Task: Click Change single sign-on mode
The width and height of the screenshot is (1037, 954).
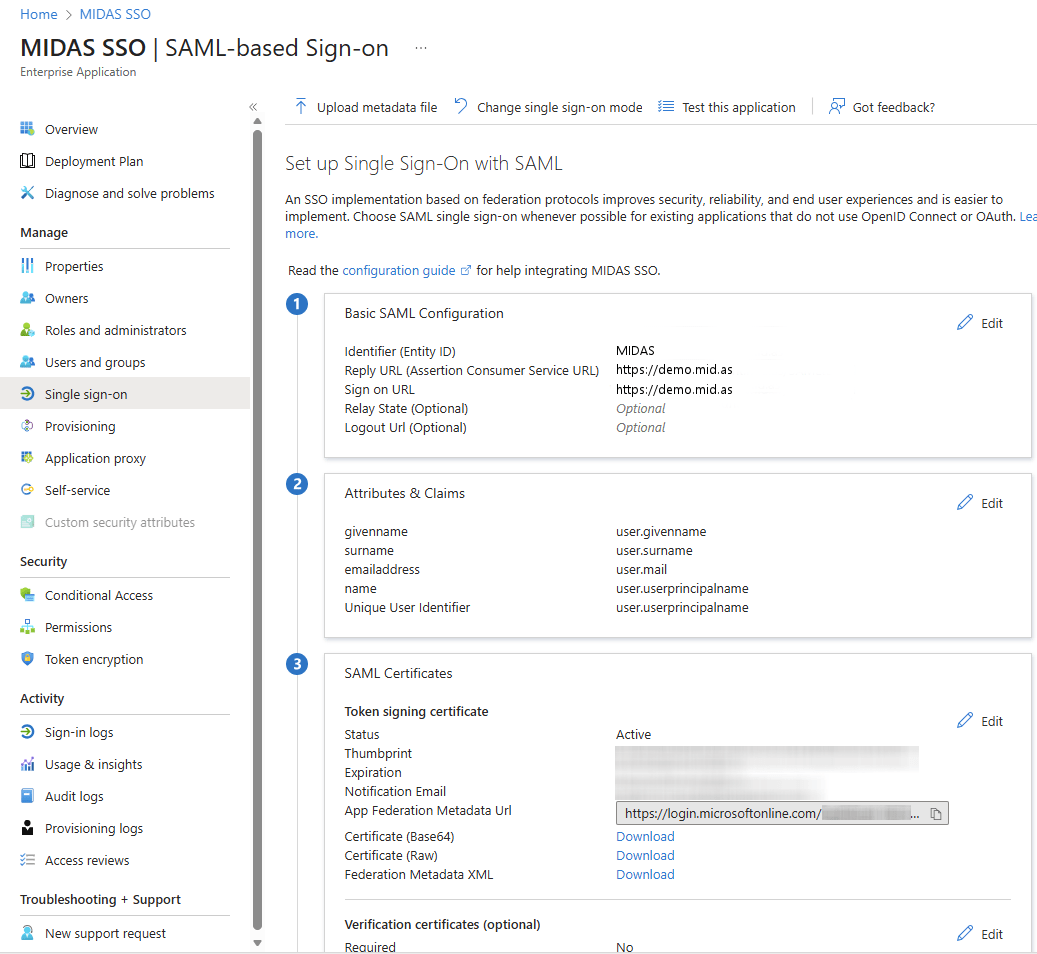Action: pos(559,106)
